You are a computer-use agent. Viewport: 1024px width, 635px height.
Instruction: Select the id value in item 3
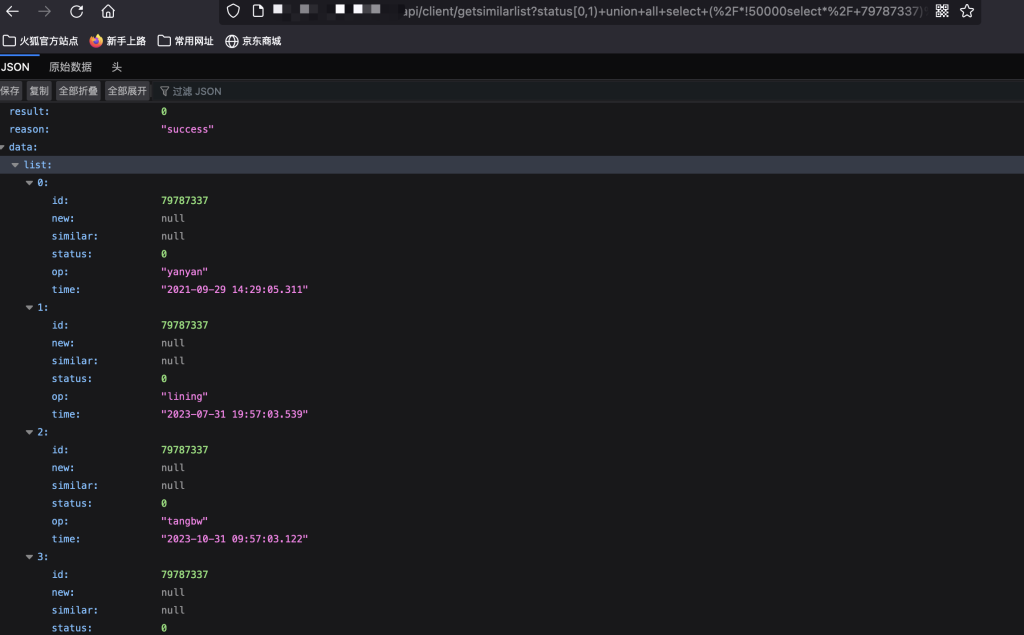pyautogui.click(x=185, y=575)
